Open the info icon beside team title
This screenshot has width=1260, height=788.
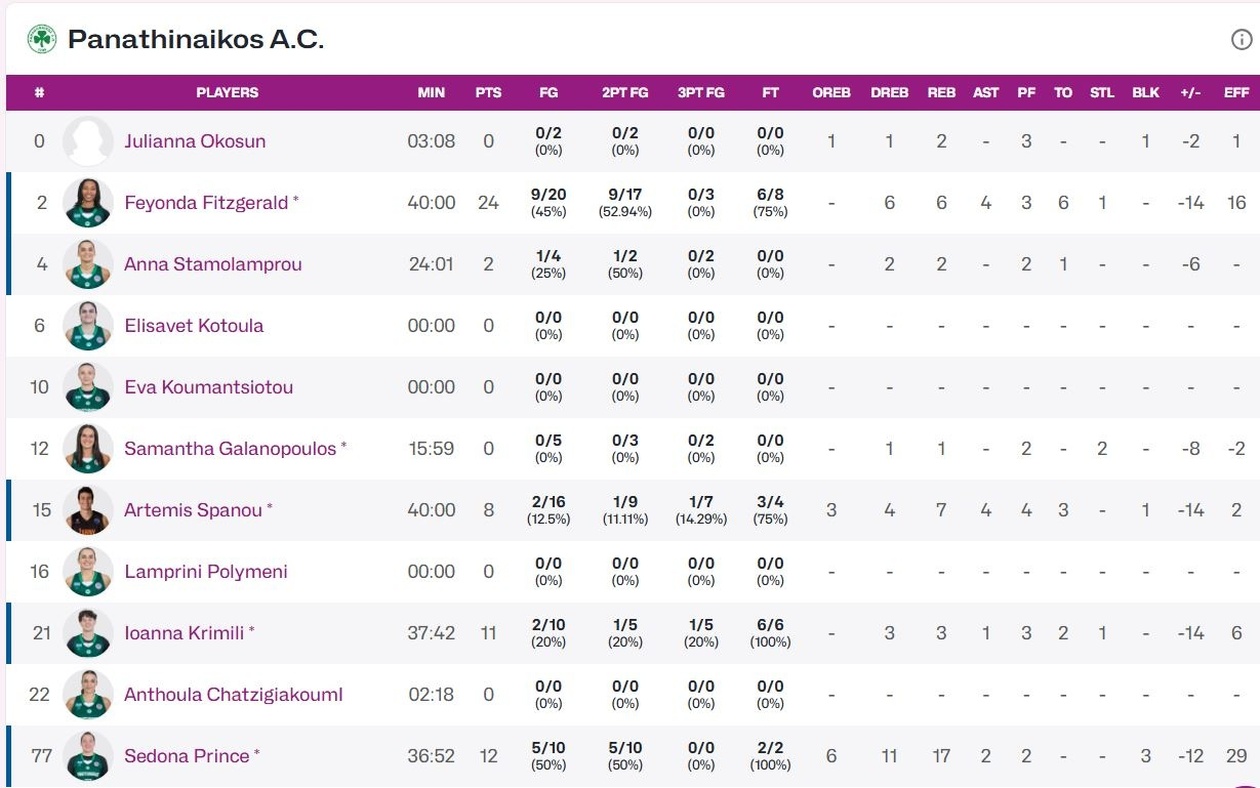click(x=1241, y=40)
